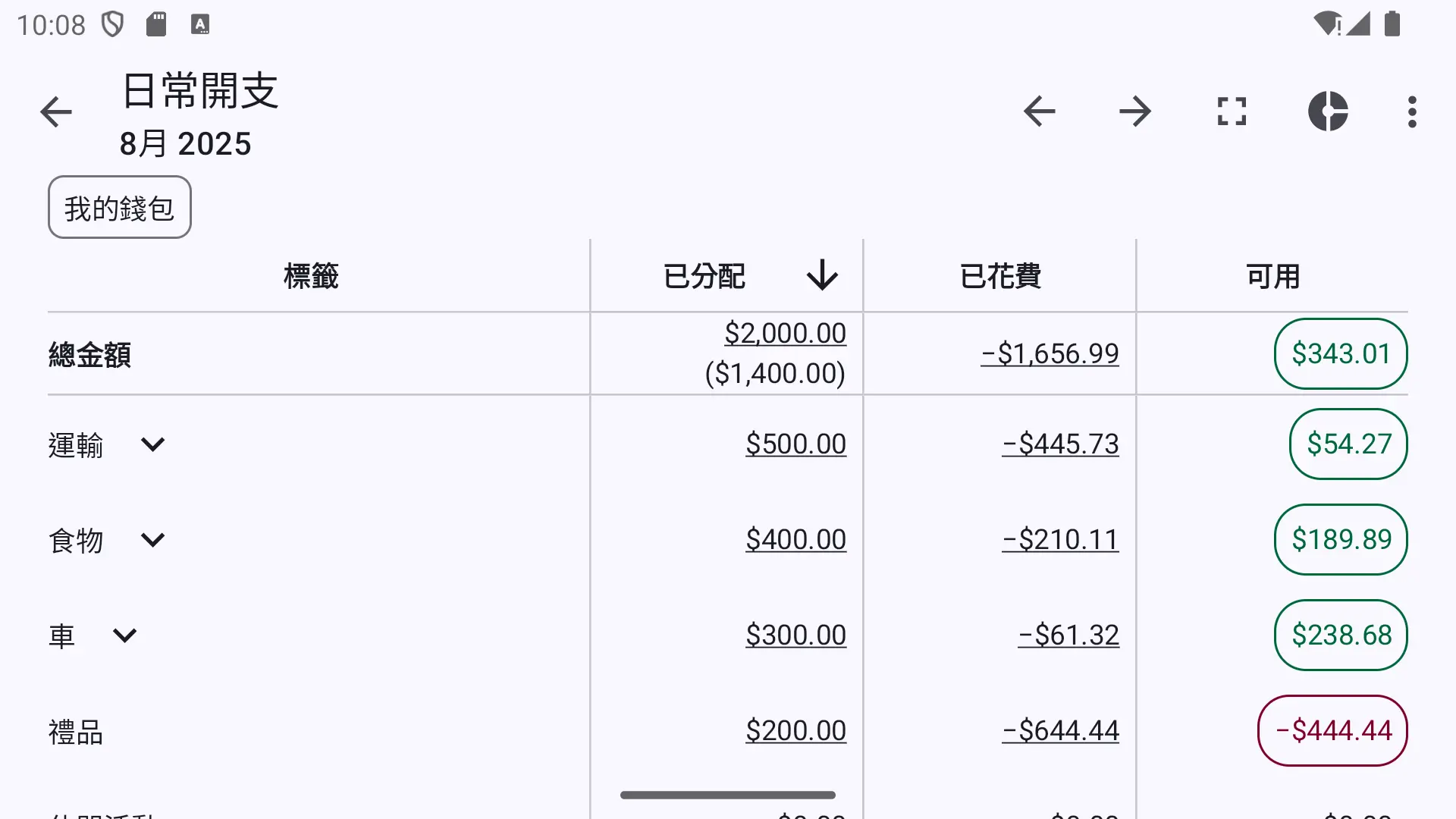Sort by the 已花費 column header
This screenshot has height=819, width=1456.
[999, 276]
